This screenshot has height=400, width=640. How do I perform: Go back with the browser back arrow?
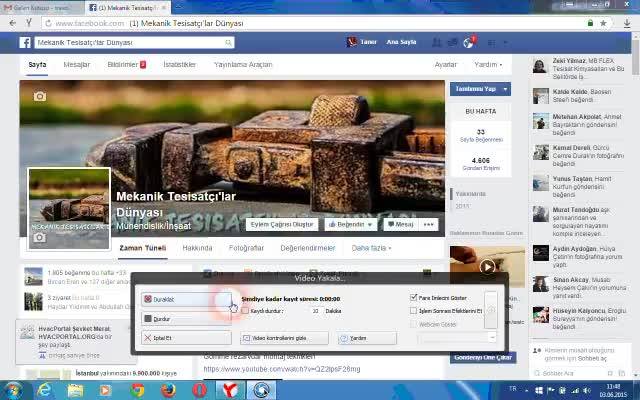[13, 23]
